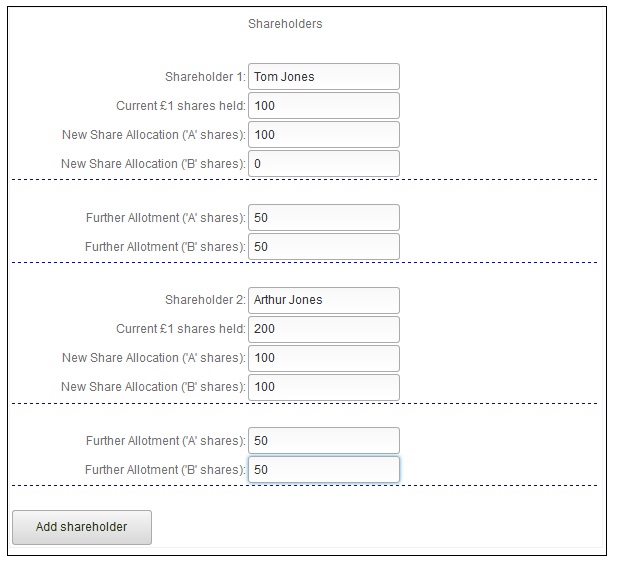Focus Further Allotment 'A' field below Tom Jones
Viewport: 618px width, 566px height.
pyautogui.click(x=323, y=217)
